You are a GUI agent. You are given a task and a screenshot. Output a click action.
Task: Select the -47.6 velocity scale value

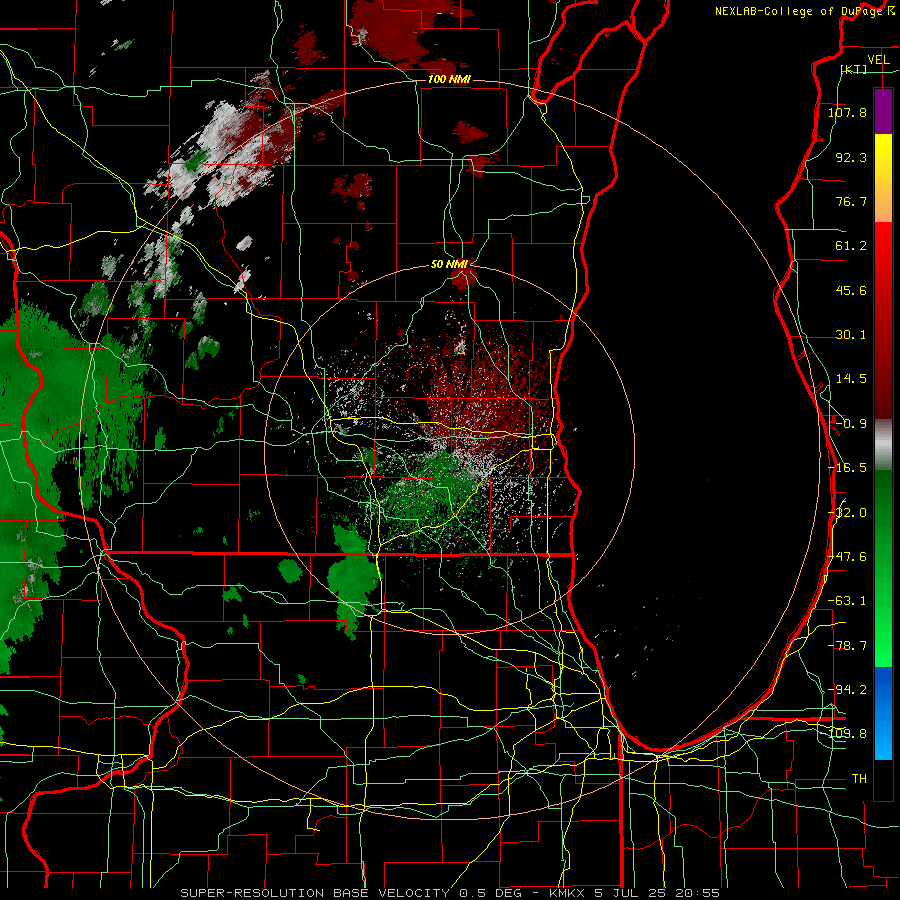847,557
